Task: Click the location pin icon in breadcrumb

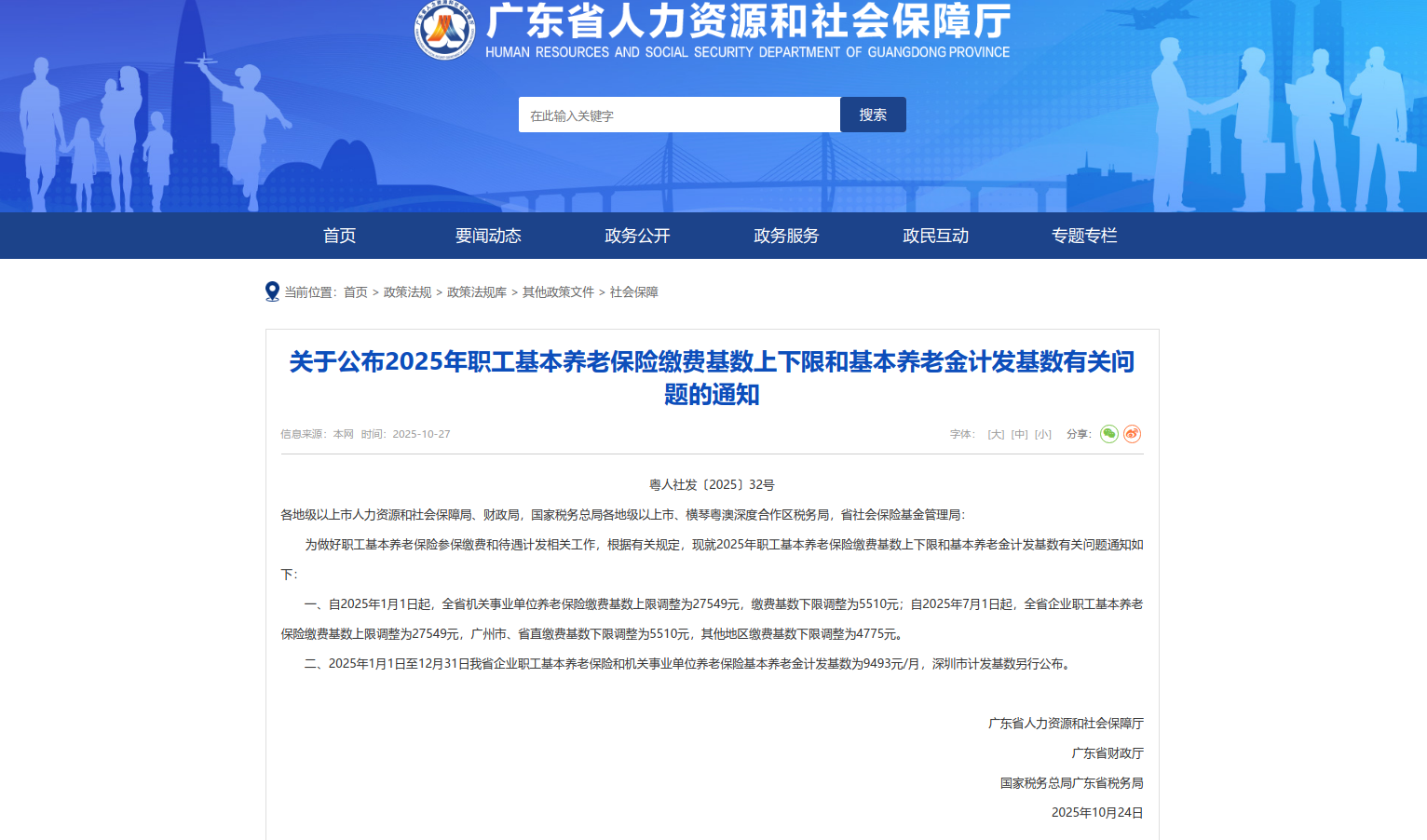Action: 272,291
